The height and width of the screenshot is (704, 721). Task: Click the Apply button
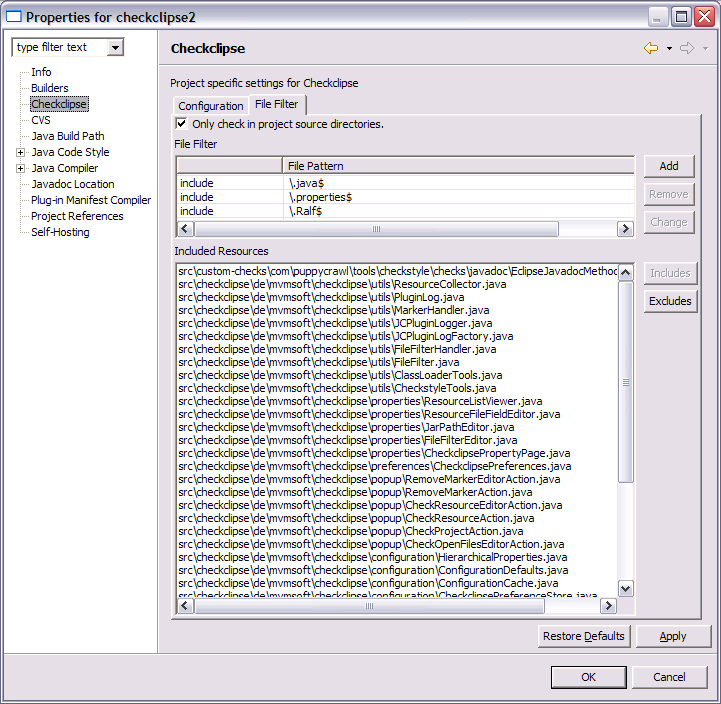coord(673,636)
